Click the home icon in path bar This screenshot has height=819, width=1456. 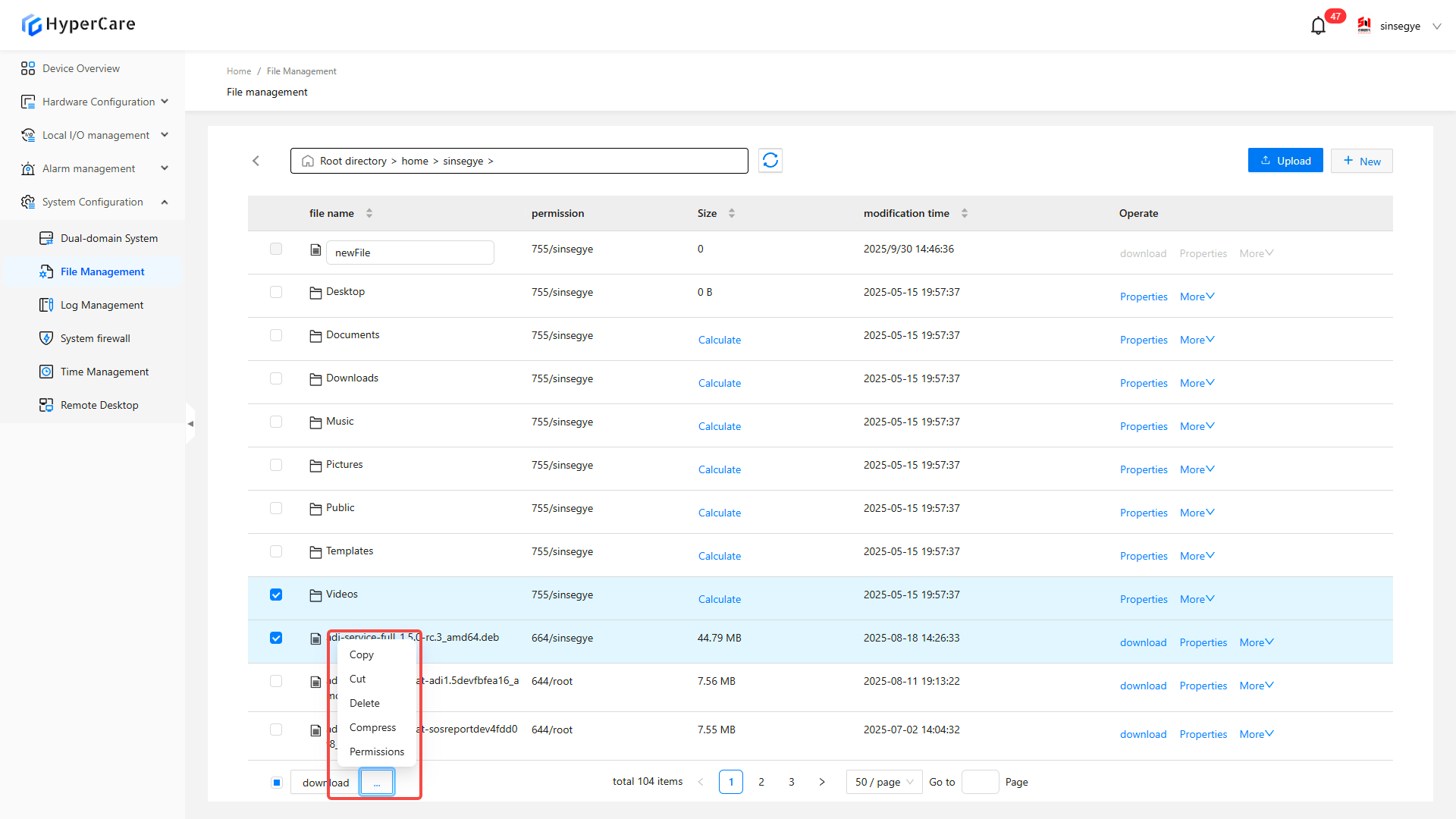point(308,162)
